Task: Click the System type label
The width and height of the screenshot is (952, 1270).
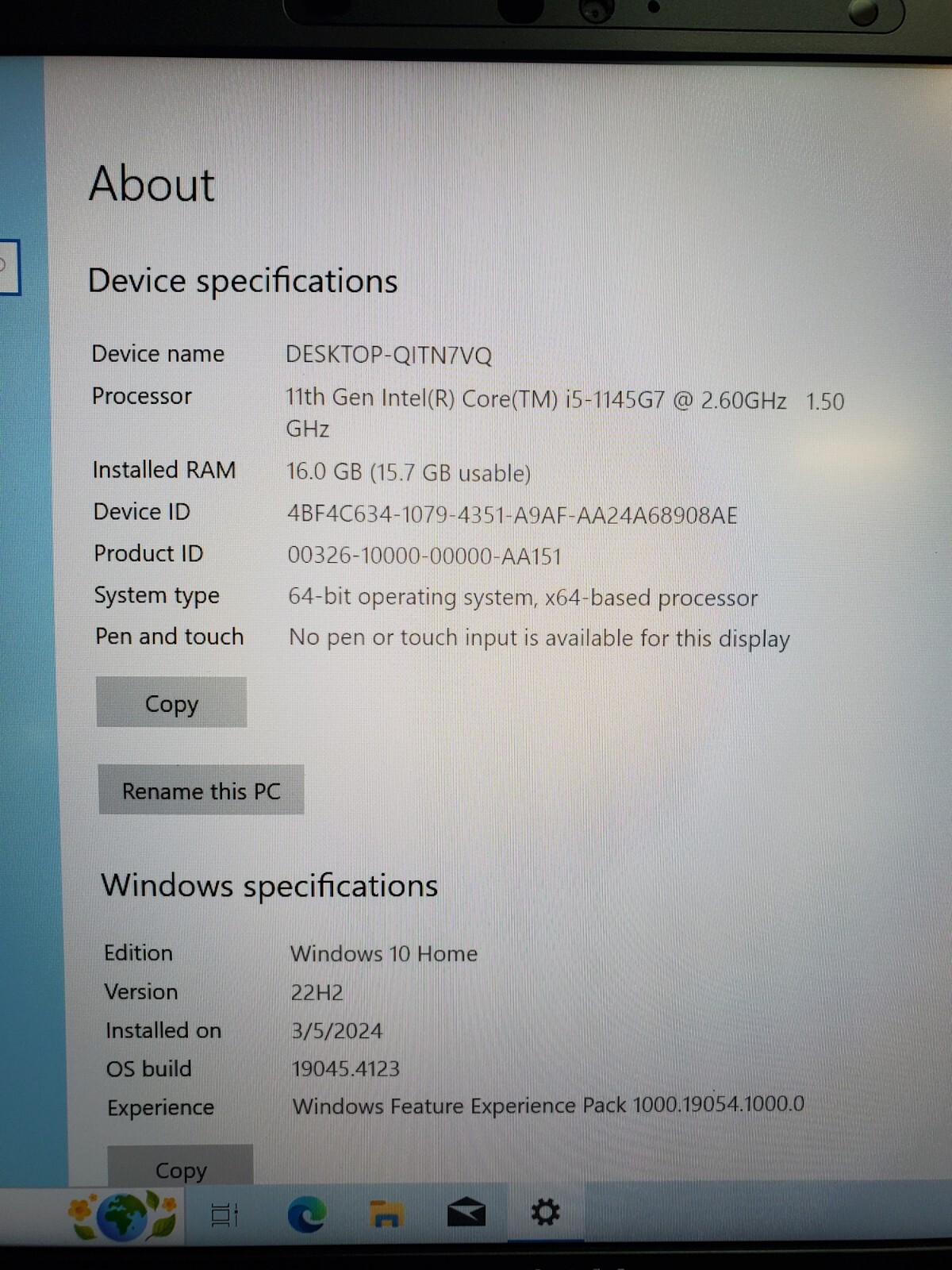Action: 157,595
